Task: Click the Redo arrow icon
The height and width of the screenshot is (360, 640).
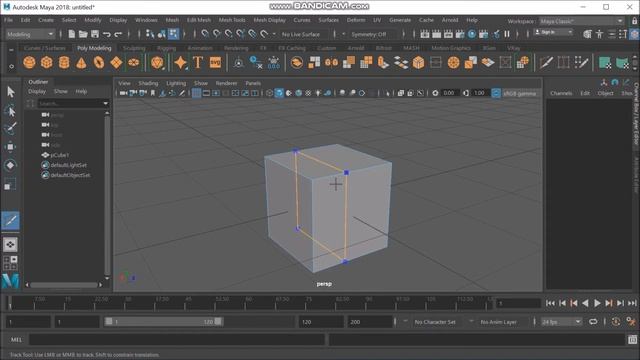Action: tap(118, 34)
